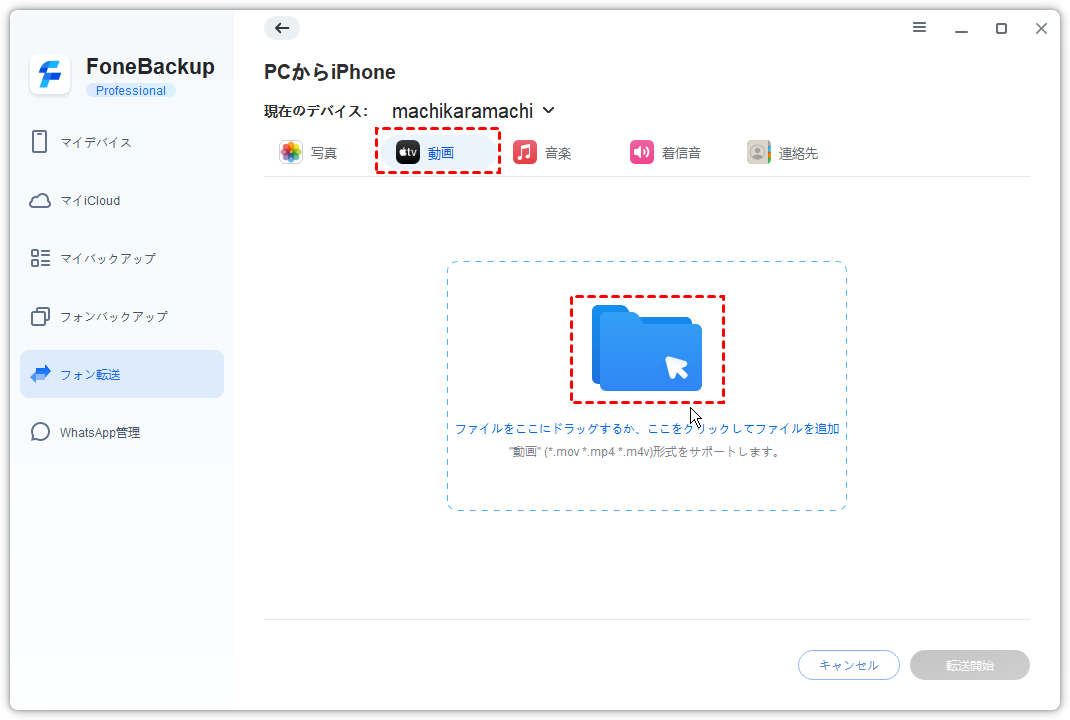Open WhatsApp管理 in sidebar

pyautogui.click(x=121, y=433)
